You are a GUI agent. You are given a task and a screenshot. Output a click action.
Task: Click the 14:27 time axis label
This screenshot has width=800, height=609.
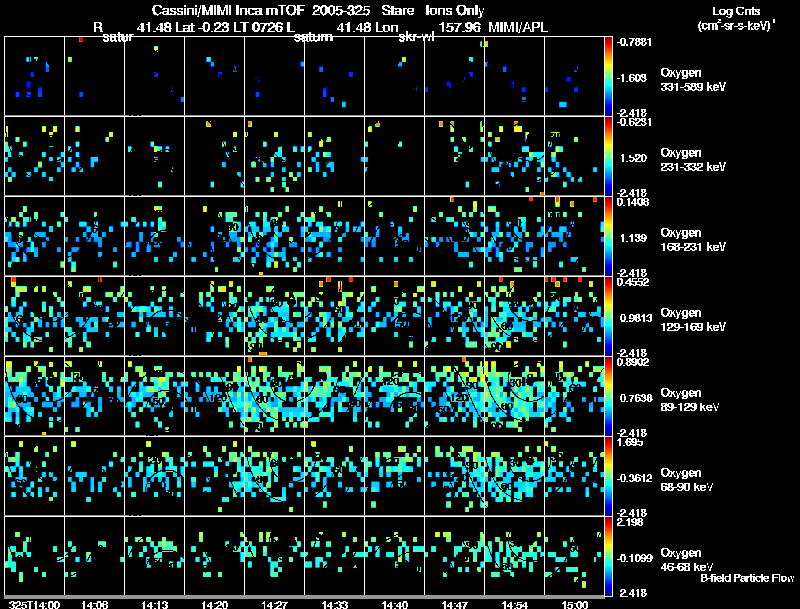pos(274,604)
